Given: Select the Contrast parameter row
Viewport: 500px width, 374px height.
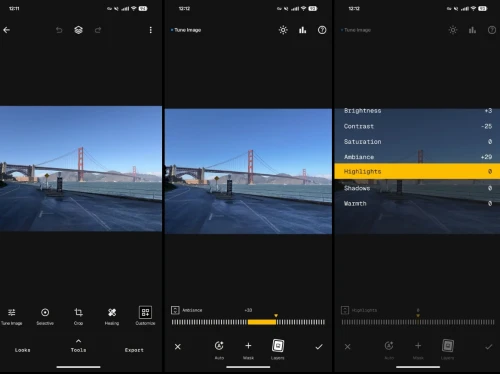Looking at the screenshot, I should pos(417,126).
